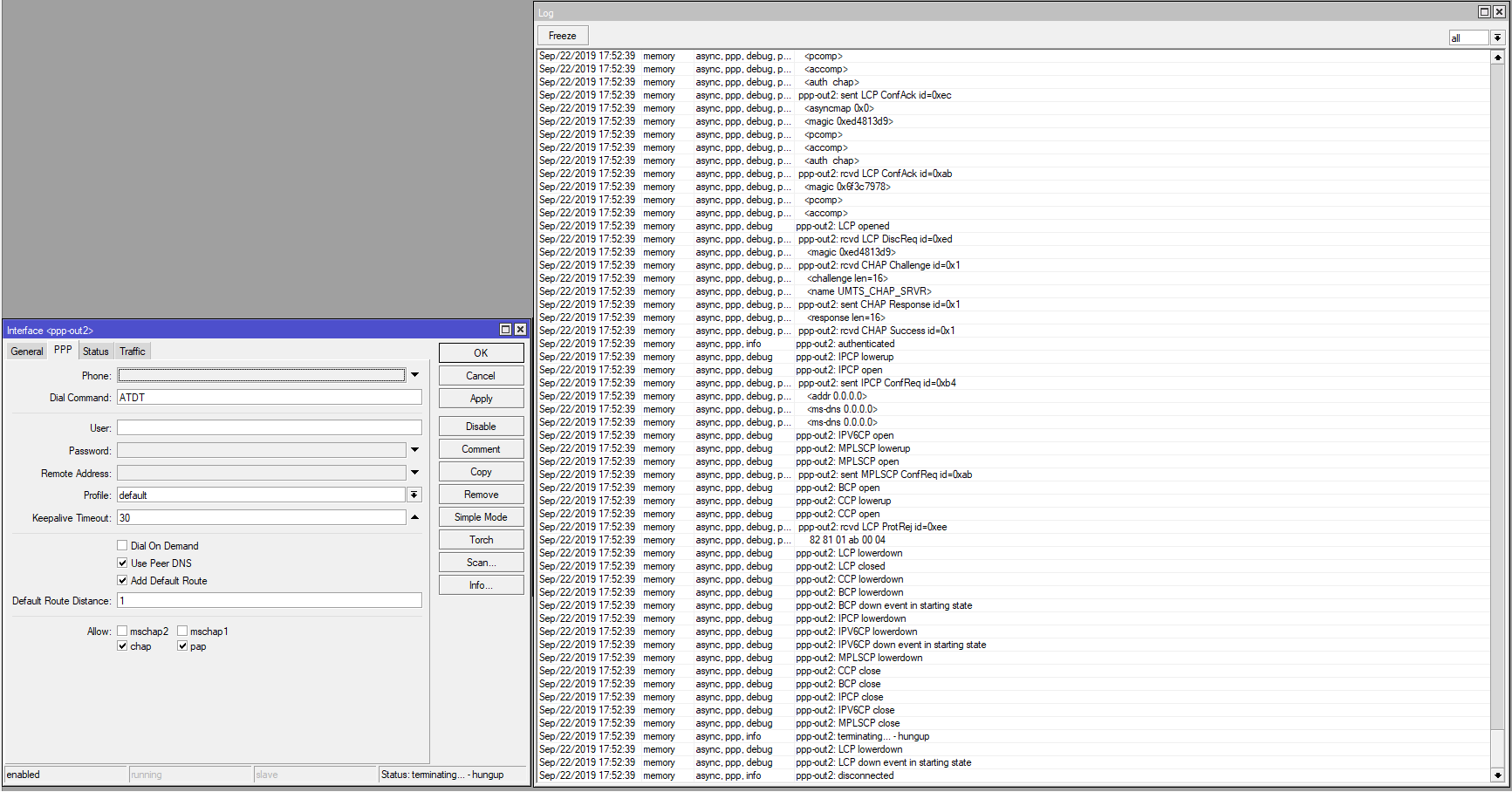Click into the User input field
This screenshot has height=792, width=1512.
tap(270, 427)
